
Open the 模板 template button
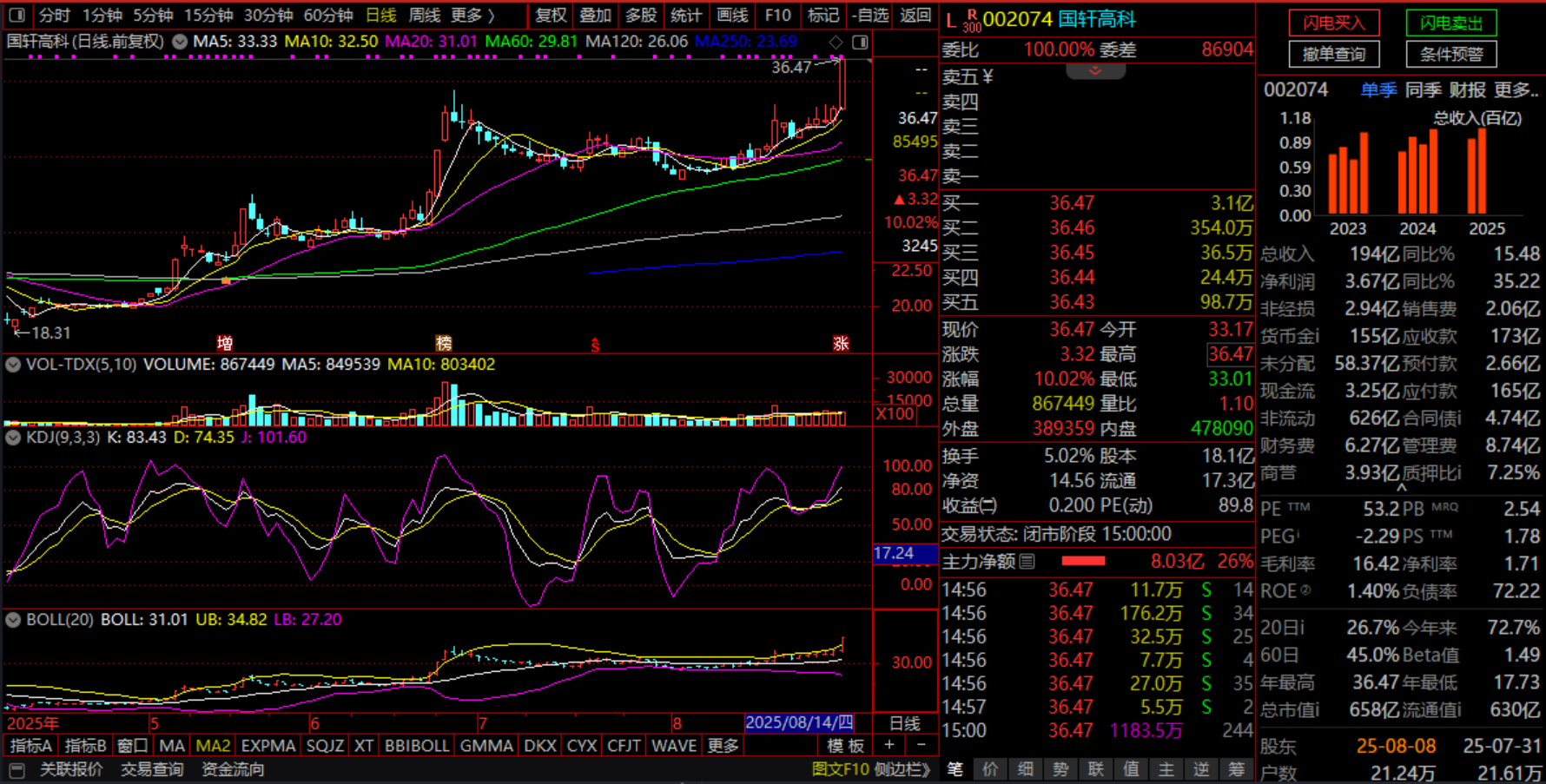[x=845, y=746]
